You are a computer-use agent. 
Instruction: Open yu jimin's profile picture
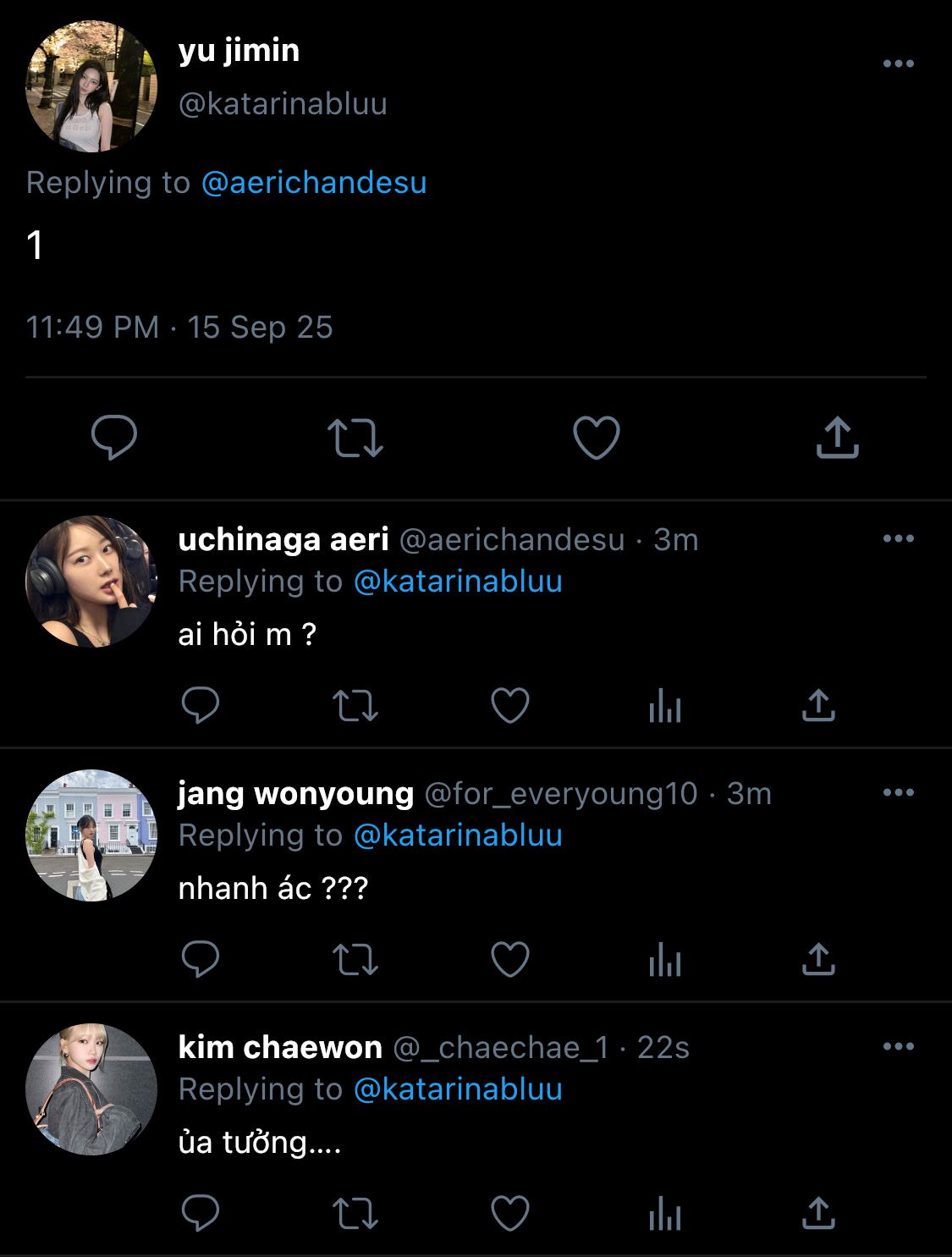(91, 86)
